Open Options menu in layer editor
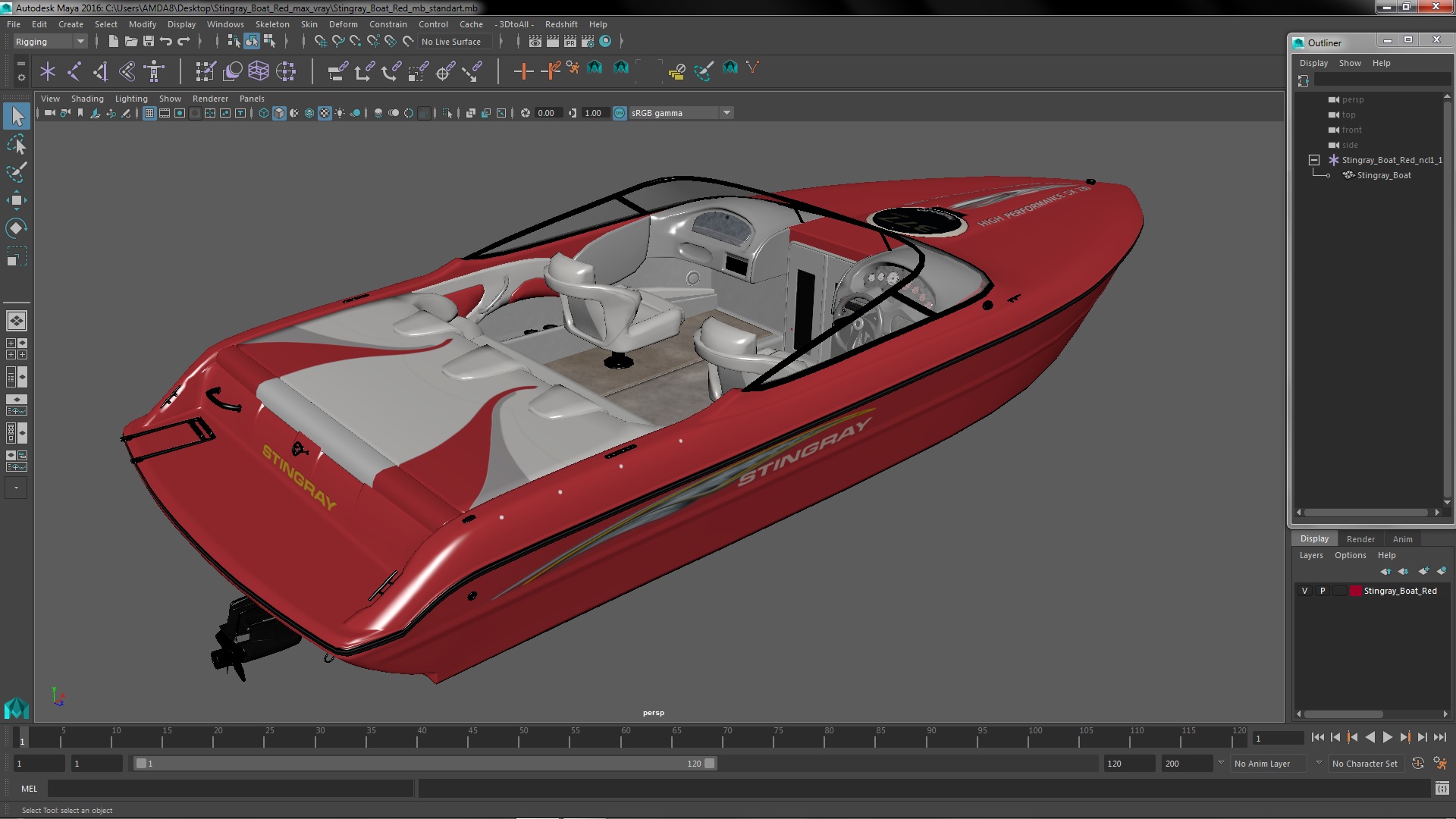The image size is (1456, 819). [x=1350, y=555]
